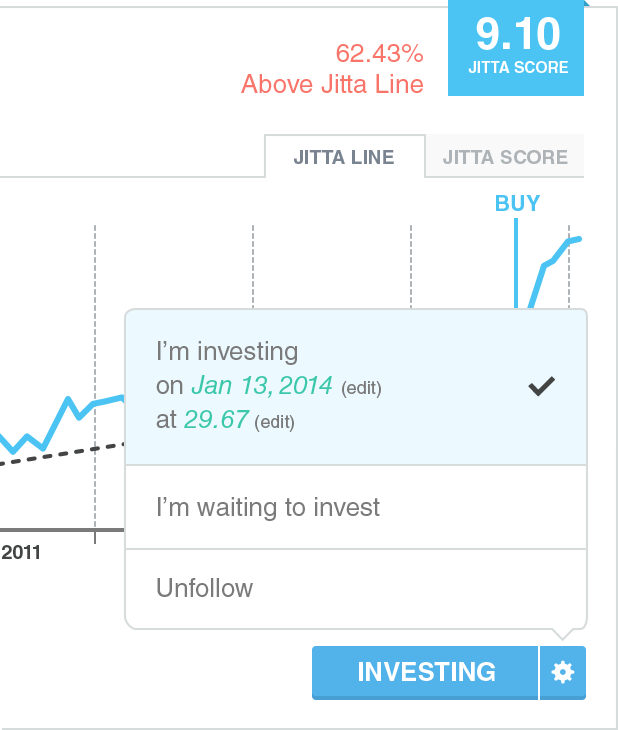This screenshot has height=730, width=618.
Task: Click the 62.43% Above Jitta Line text
Action: (x=333, y=69)
